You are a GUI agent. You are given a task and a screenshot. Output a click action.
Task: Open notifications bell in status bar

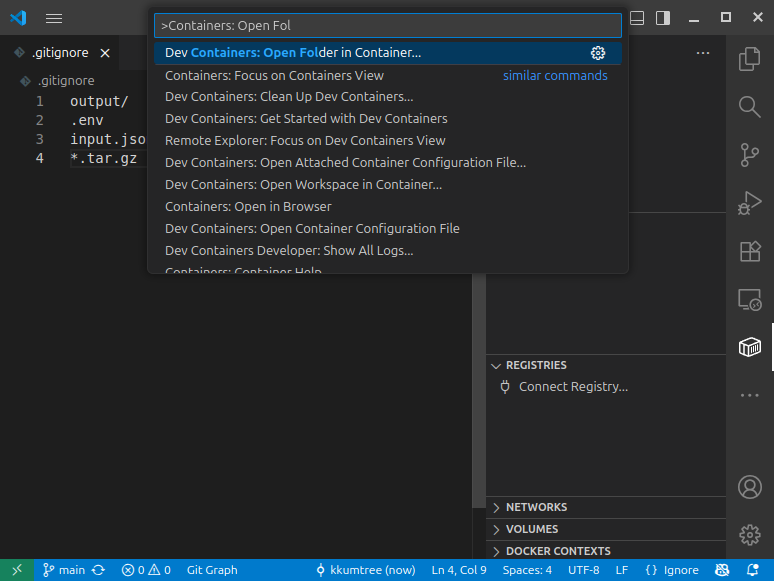[x=752, y=570]
